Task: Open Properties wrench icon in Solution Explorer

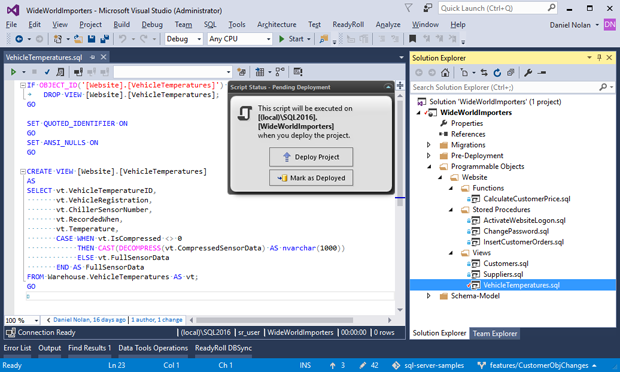Action: pos(528,73)
